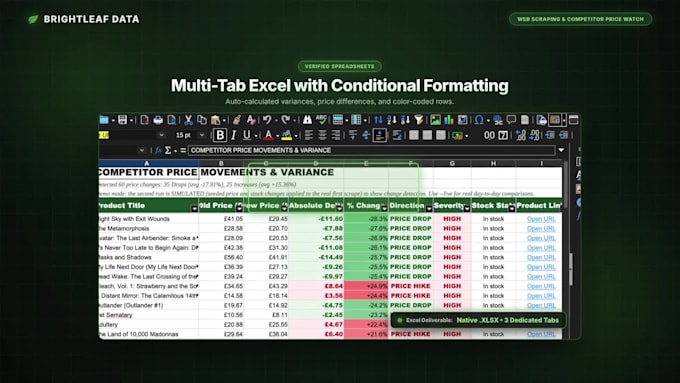This screenshot has width=680, height=383.
Task: Click the Print icon
Action: 158,120
